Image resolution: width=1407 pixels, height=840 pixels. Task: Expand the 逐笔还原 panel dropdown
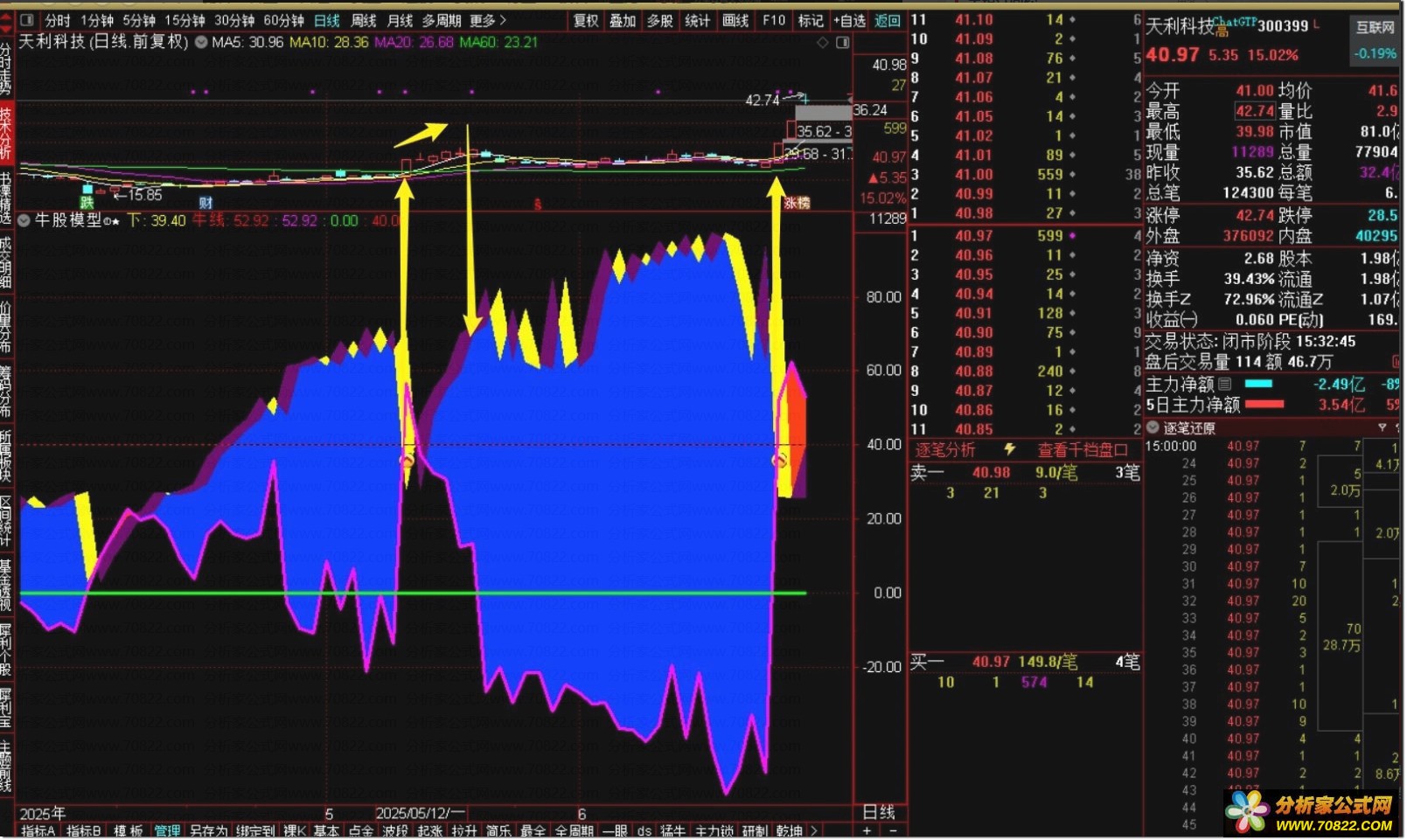click(x=1153, y=427)
